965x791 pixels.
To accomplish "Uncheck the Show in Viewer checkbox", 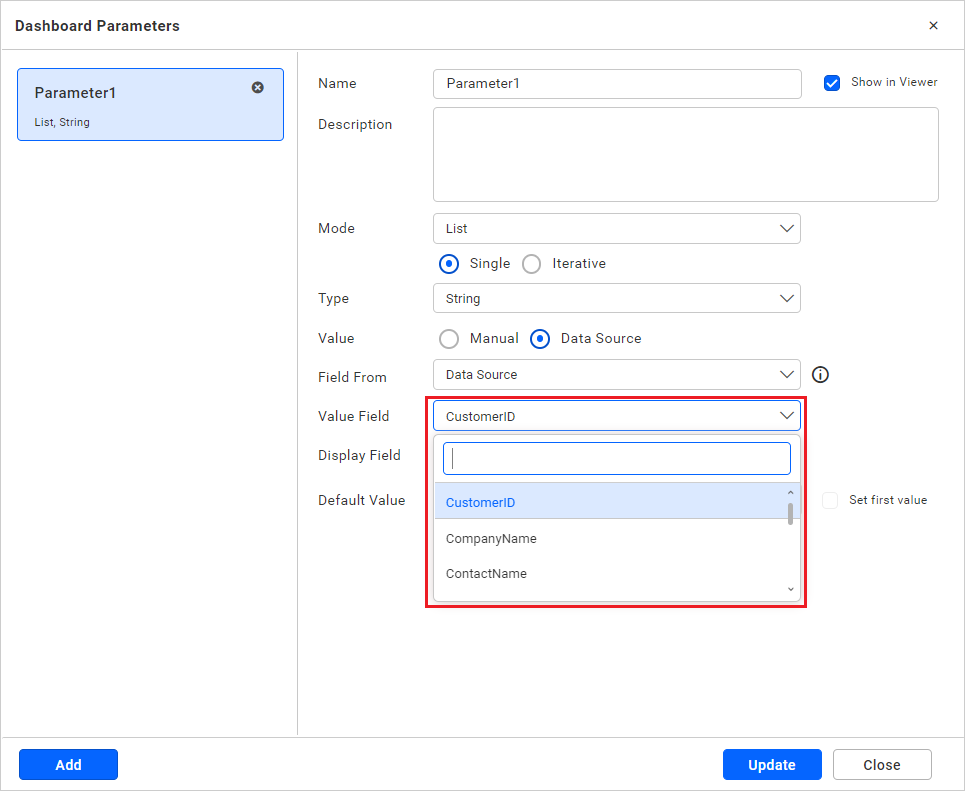I will [832, 82].
